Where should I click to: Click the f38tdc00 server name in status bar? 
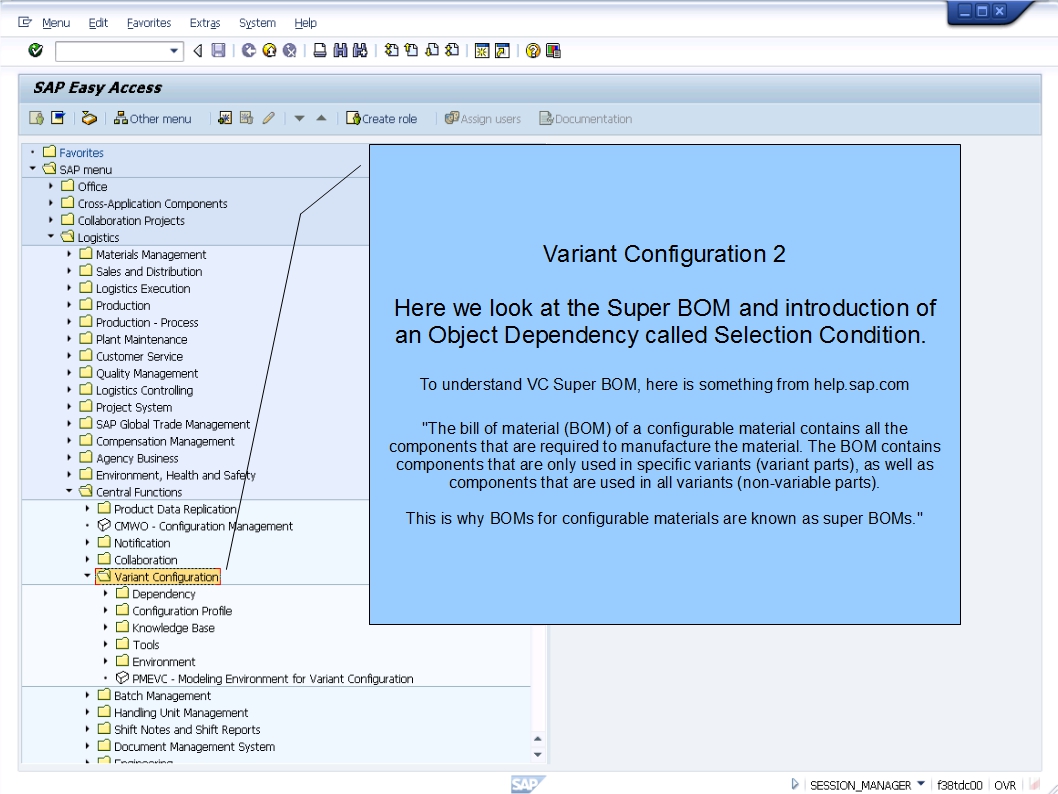pos(959,785)
